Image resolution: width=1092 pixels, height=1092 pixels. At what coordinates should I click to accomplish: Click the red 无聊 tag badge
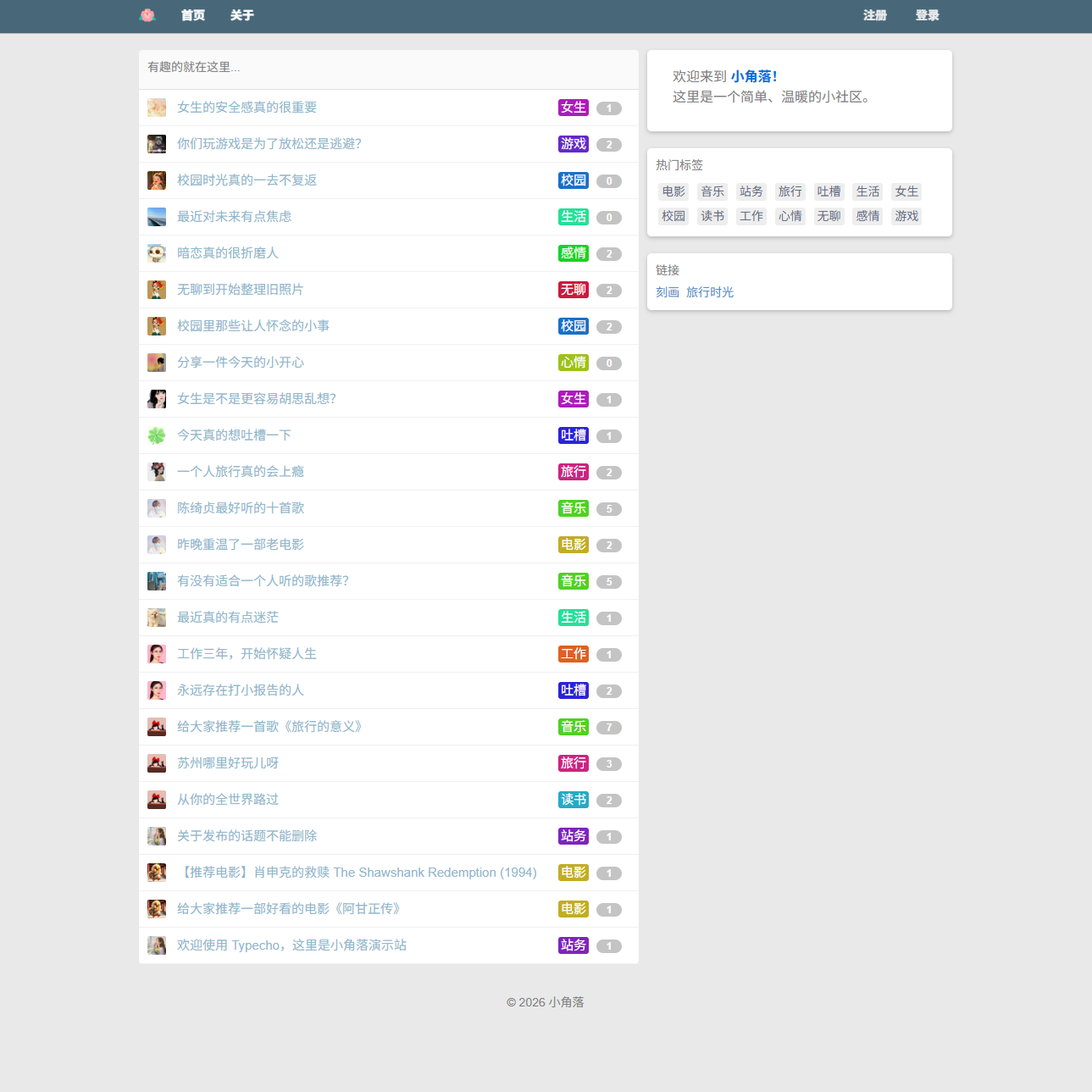(574, 290)
